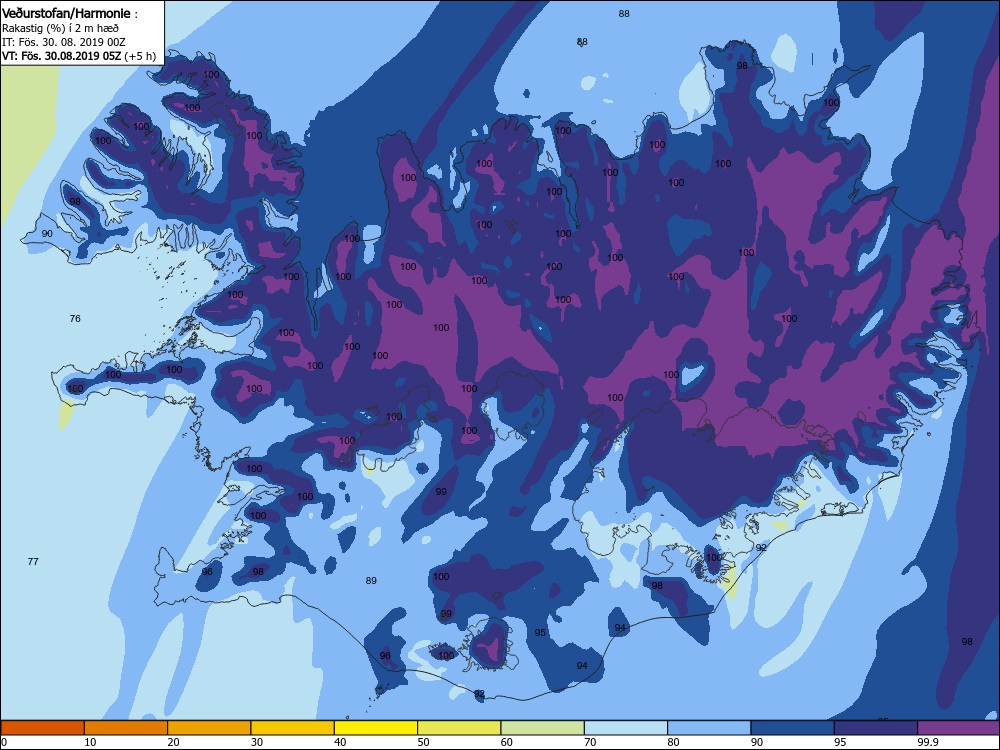Click the light blue 70–80 legend swatch

pyautogui.click(x=626, y=728)
